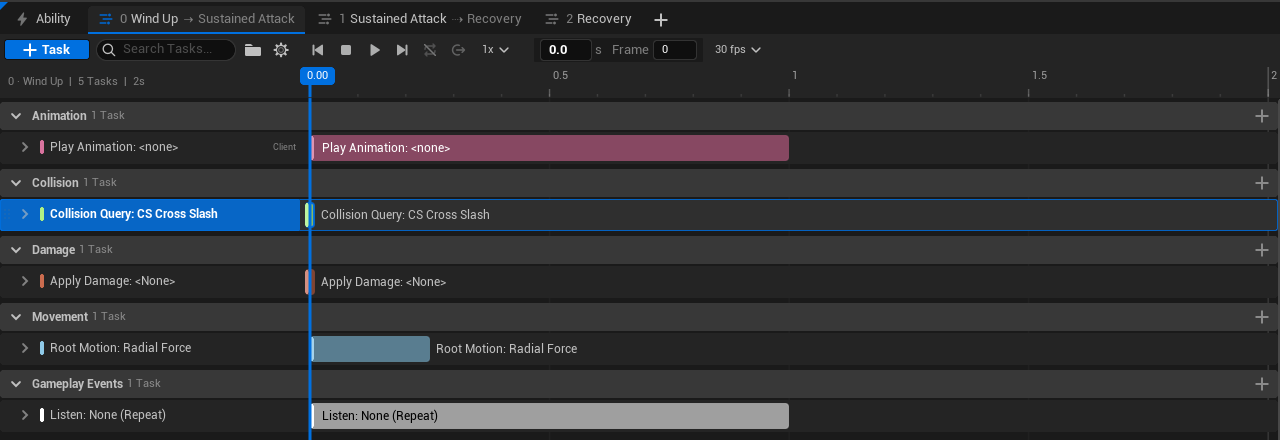Click the green color tag of Collision Query
The height and width of the screenshot is (440, 1280).
(x=42, y=214)
